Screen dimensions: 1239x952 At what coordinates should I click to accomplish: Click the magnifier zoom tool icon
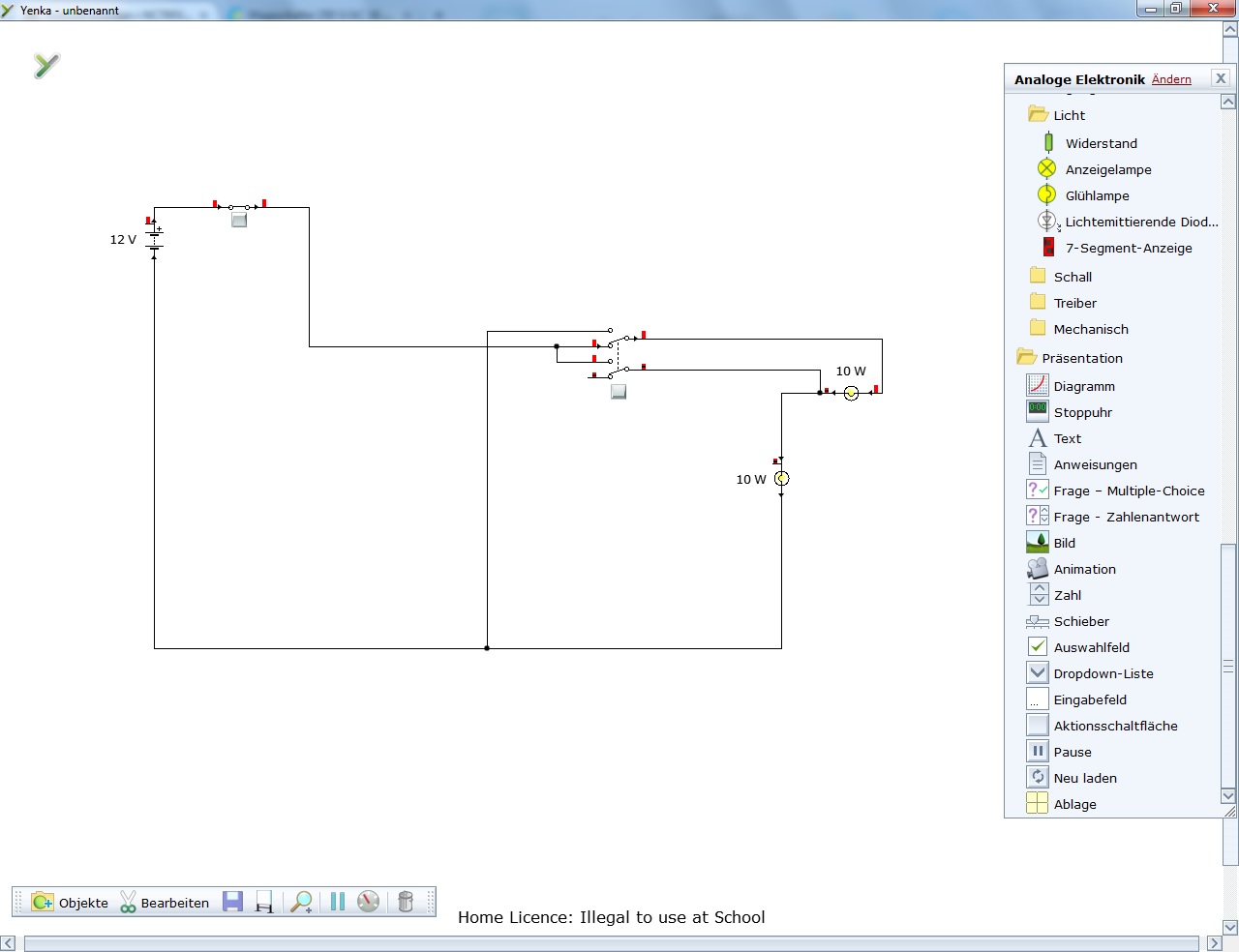(302, 902)
